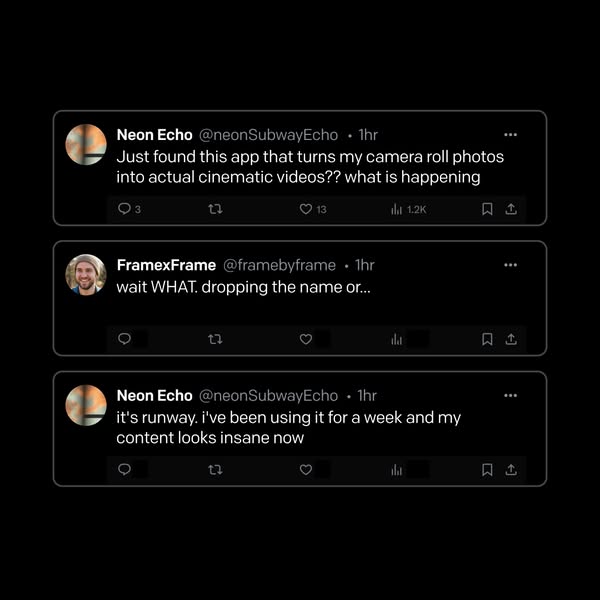Open Neon Echo avatar on runway post
Screen dimensions: 600x600
point(86,405)
